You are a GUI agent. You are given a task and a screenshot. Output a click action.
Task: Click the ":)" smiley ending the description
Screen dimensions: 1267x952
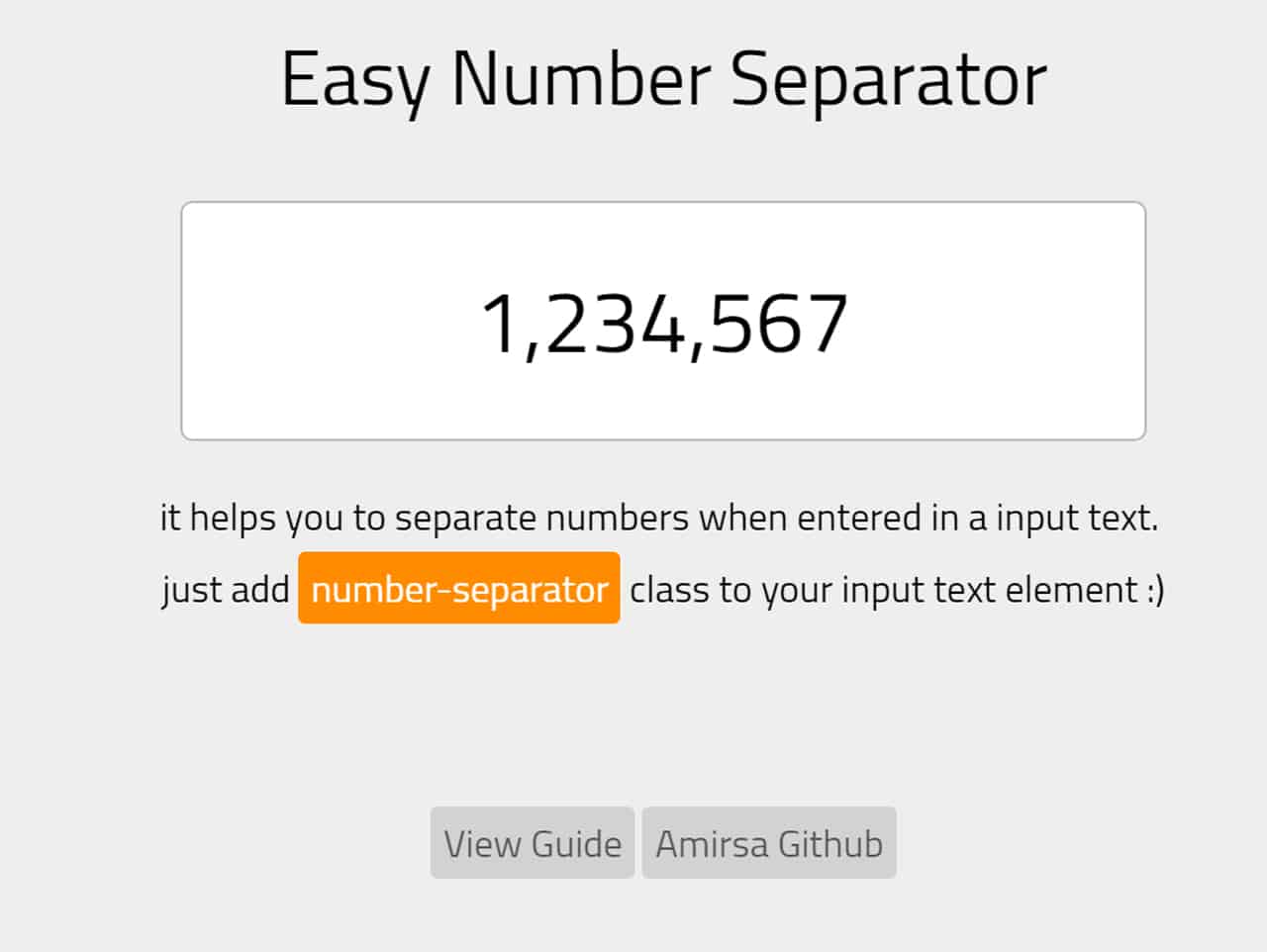[1154, 590]
